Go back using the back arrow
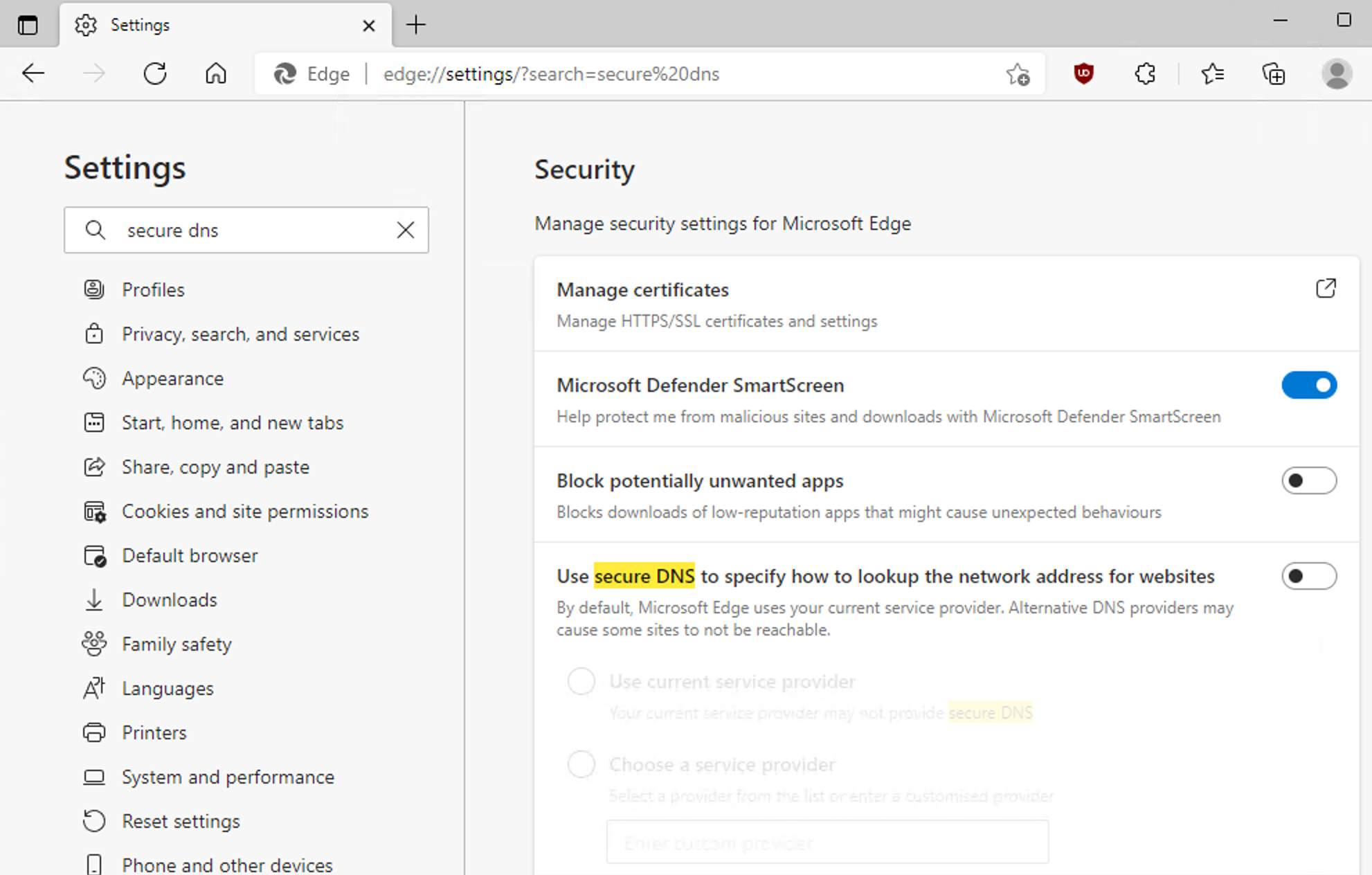The width and height of the screenshot is (1372, 875). [x=33, y=73]
